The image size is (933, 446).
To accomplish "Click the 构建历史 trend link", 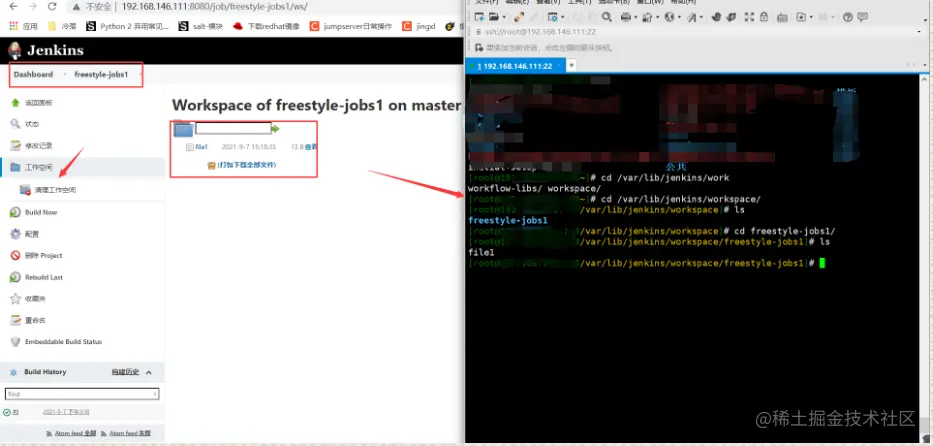I will tap(125, 372).
